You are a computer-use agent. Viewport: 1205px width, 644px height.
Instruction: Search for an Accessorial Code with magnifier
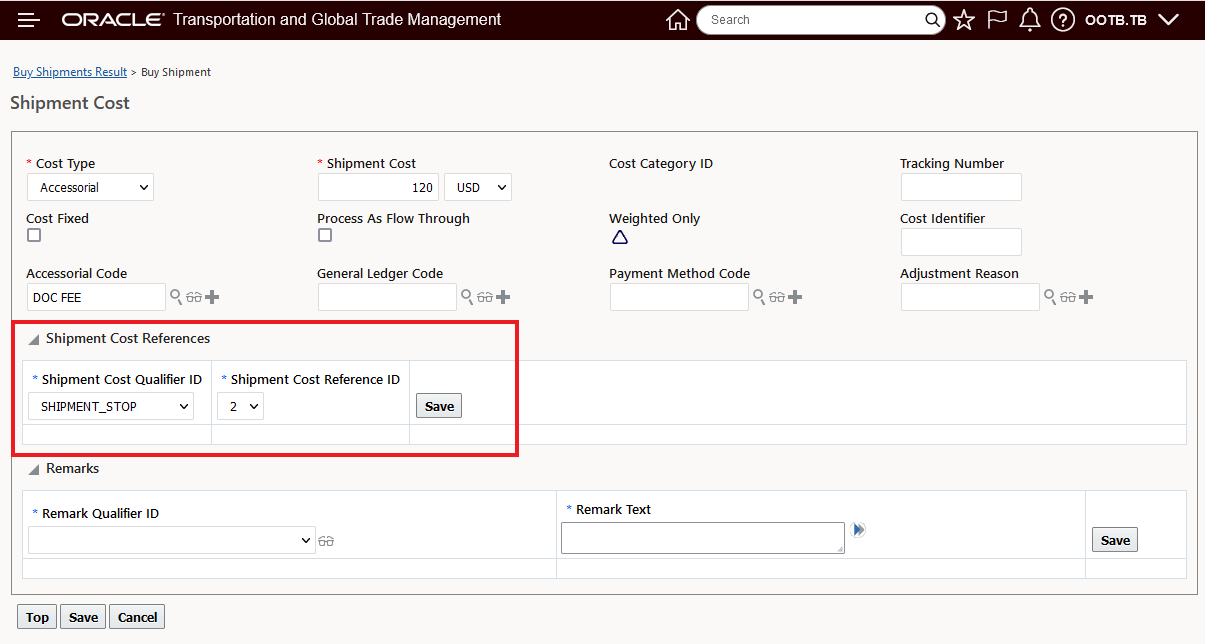(x=175, y=297)
